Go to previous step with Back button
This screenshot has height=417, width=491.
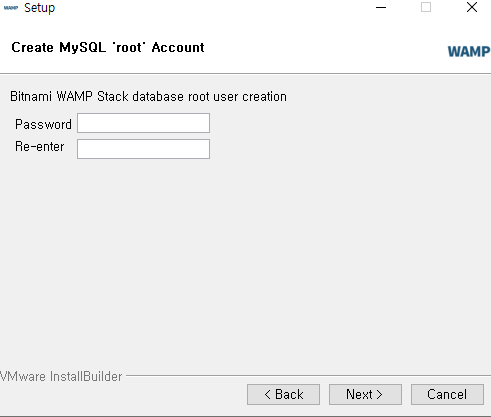click(283, 395)
